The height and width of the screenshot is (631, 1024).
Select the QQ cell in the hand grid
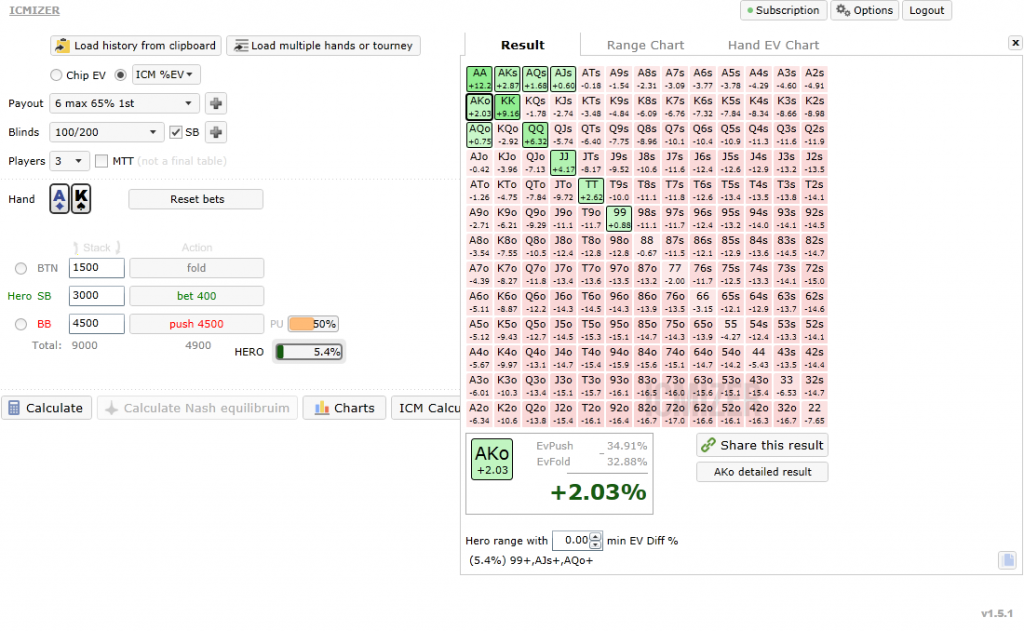coord(536,135)
